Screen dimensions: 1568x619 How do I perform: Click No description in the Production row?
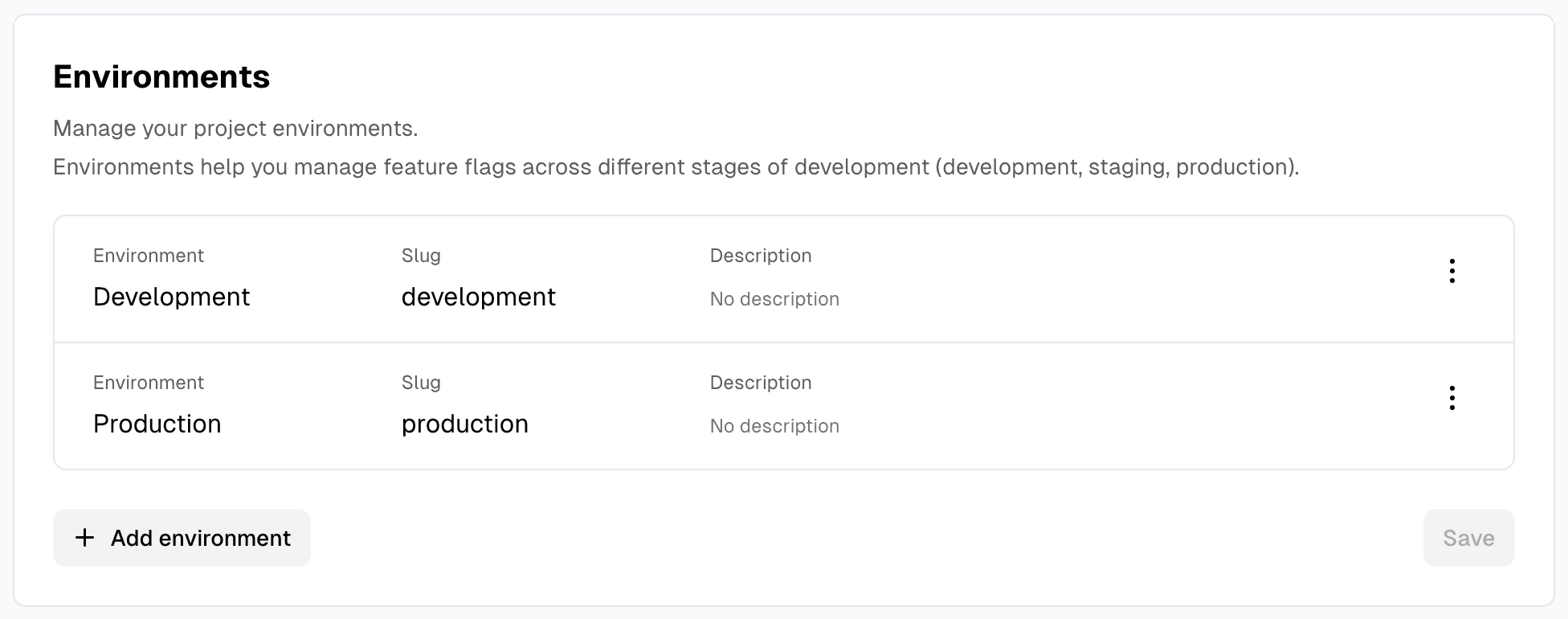coord(774,426)
